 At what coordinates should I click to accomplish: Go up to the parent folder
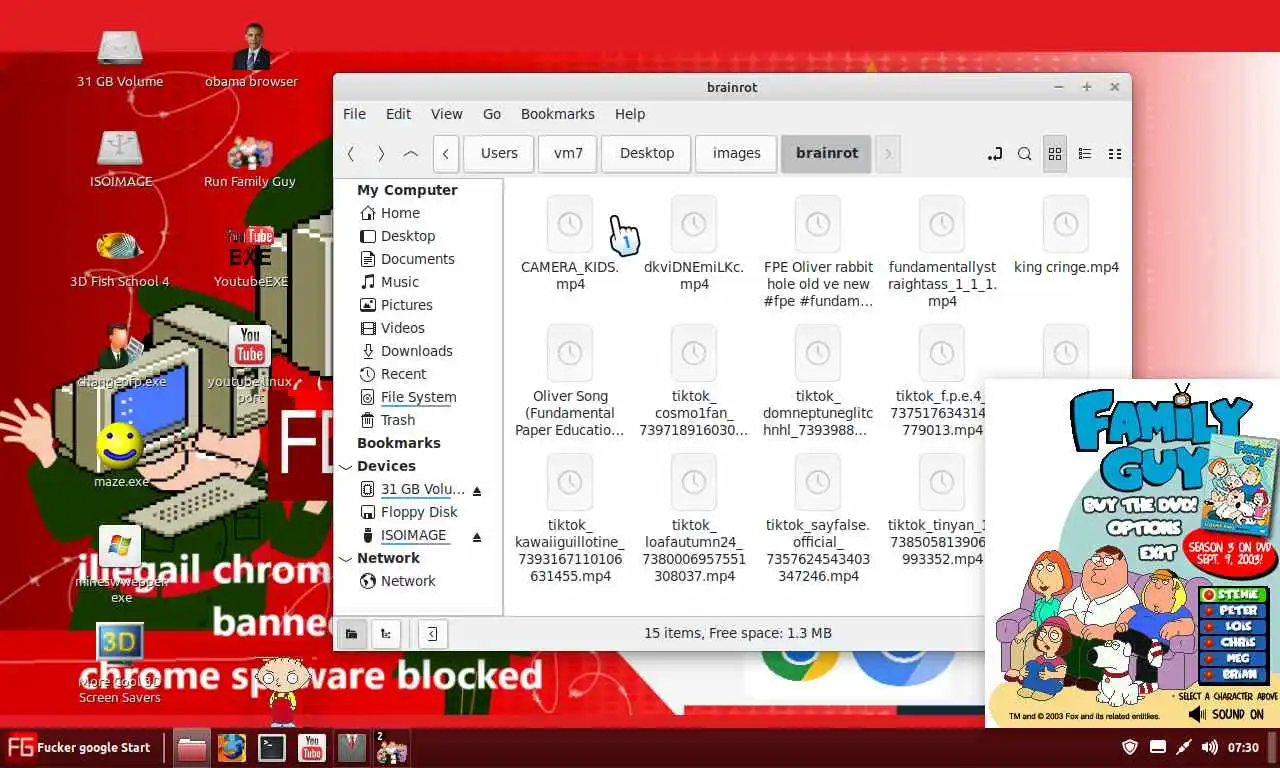coord(411,154)
